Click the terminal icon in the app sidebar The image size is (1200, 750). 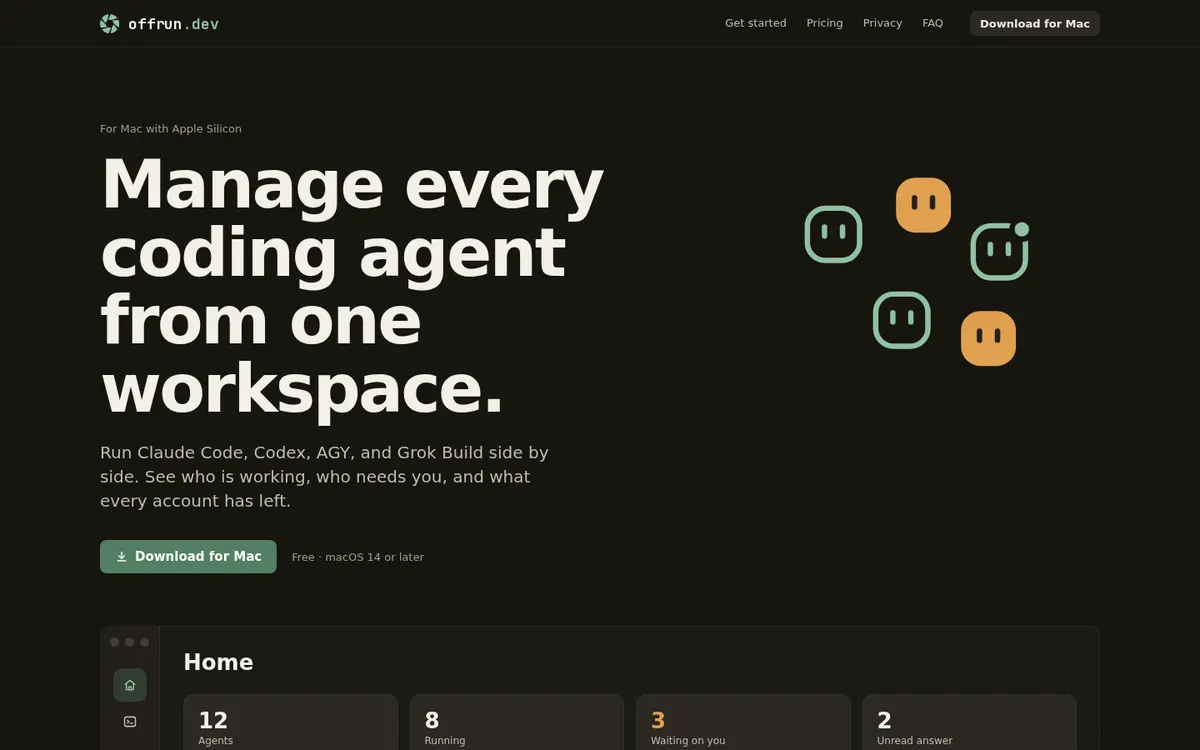pyautogui.click(x=130, y=721)
